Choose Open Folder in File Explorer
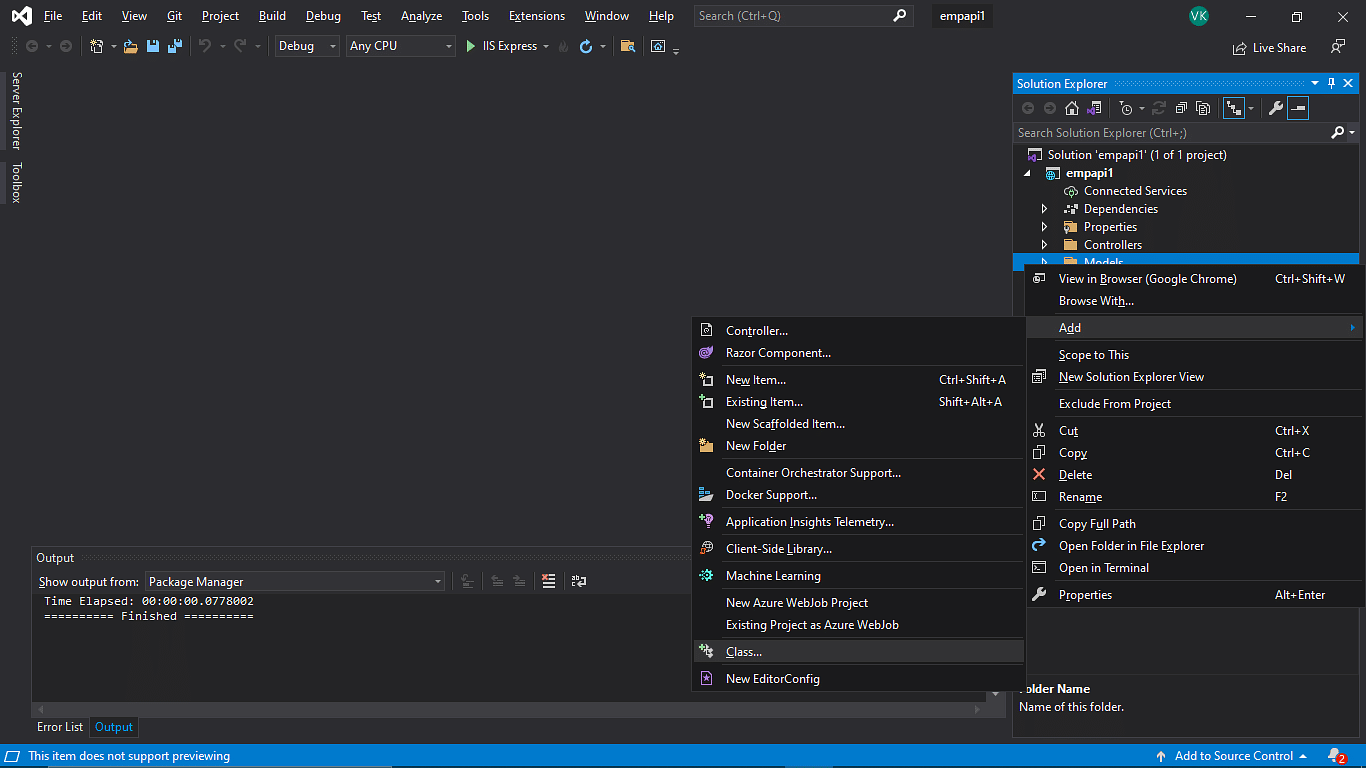This screenshot has width=1366, height=768. click(1194, 546)
